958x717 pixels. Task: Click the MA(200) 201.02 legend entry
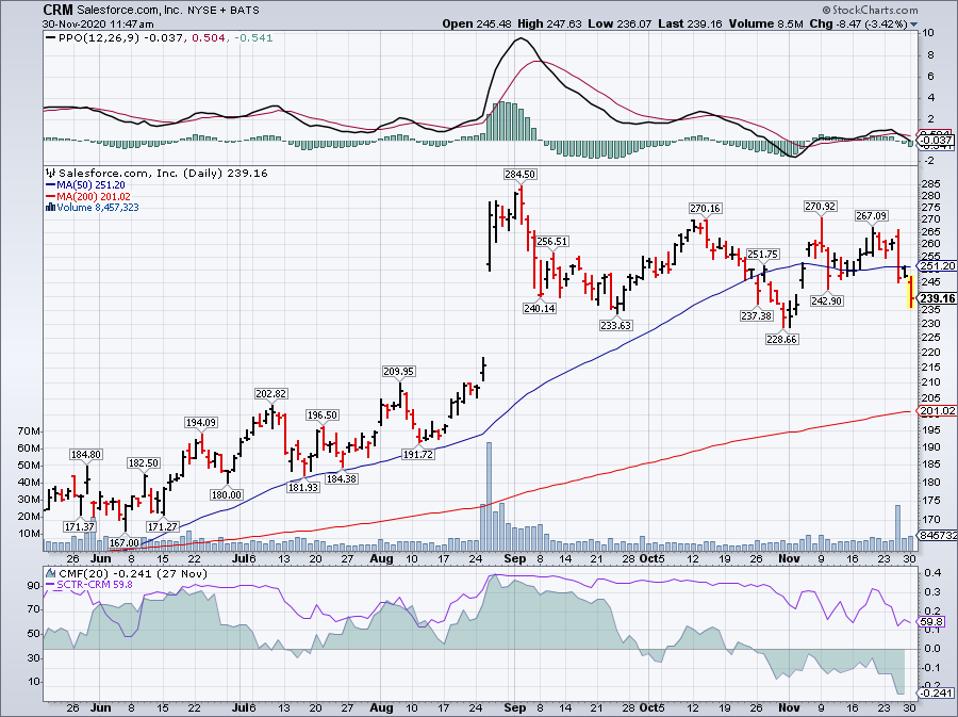coord(93,197)
